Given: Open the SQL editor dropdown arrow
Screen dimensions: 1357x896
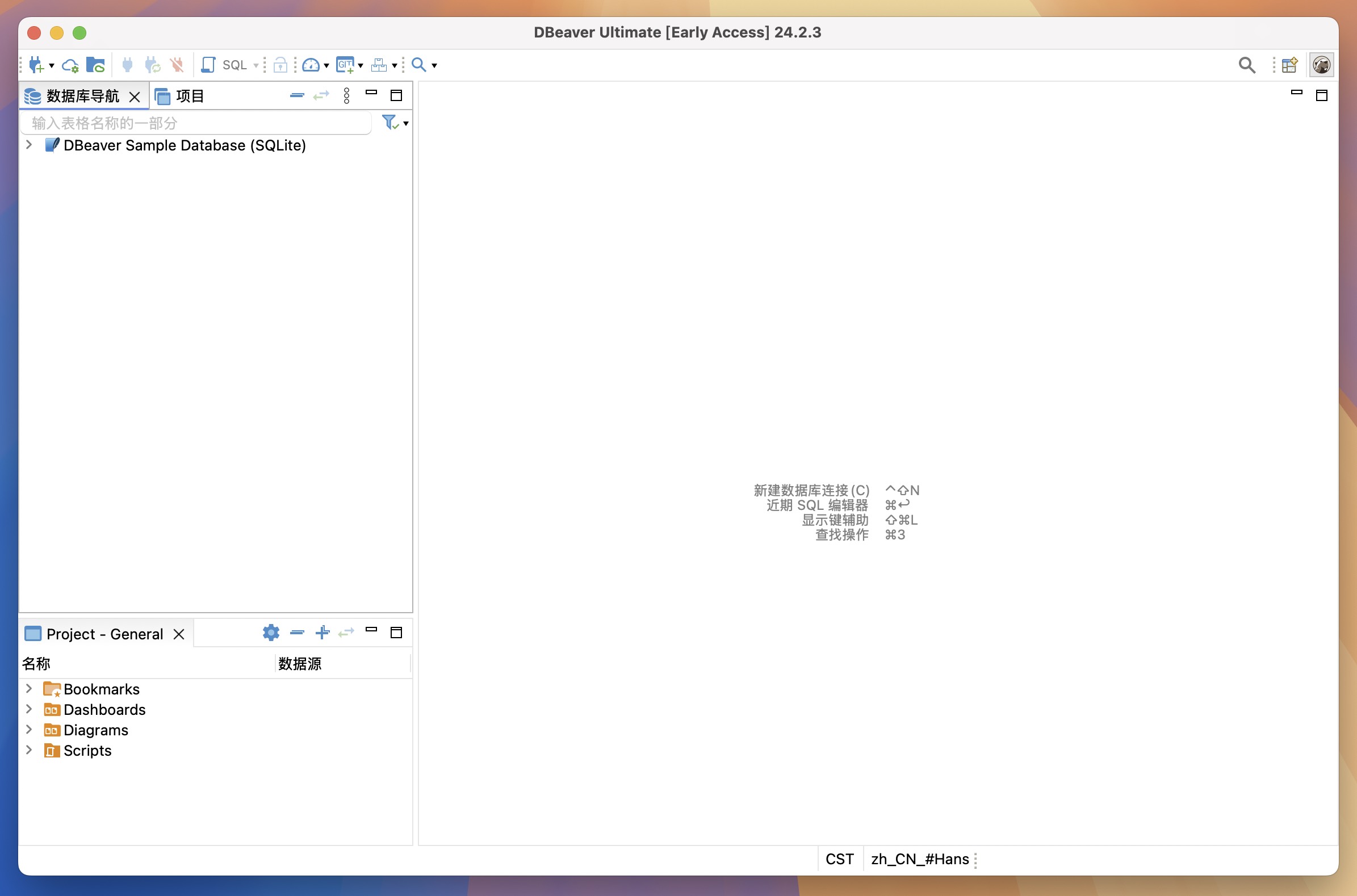Looking at the screenshot, I should coord(256,66).
